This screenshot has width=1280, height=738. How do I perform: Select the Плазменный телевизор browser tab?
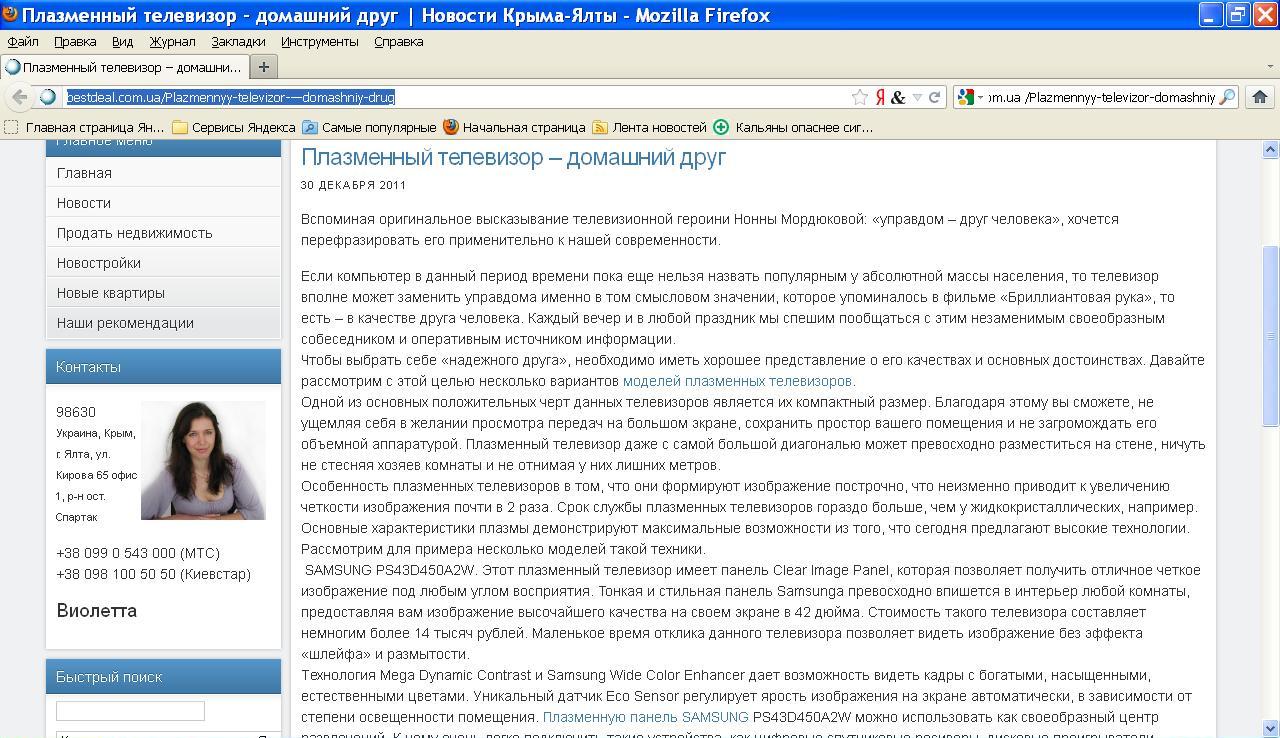click(124, 67)
